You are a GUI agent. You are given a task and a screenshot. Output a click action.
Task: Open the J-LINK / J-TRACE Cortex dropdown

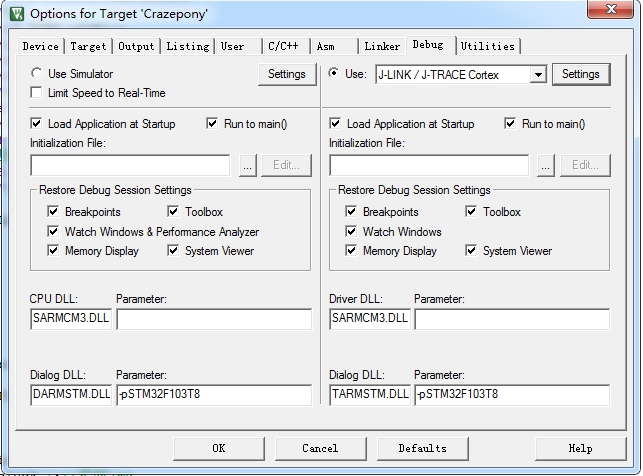tap(538, 74)
